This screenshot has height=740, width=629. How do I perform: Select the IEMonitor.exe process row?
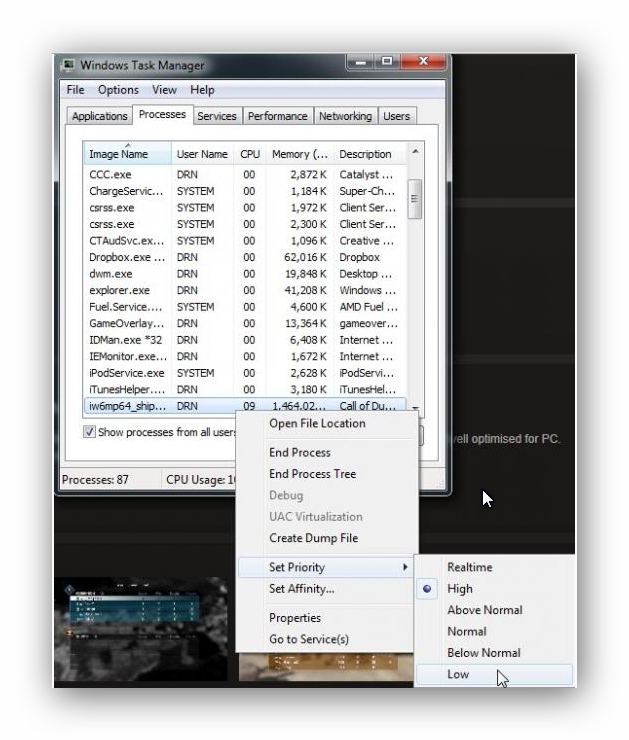coord(244,356)
